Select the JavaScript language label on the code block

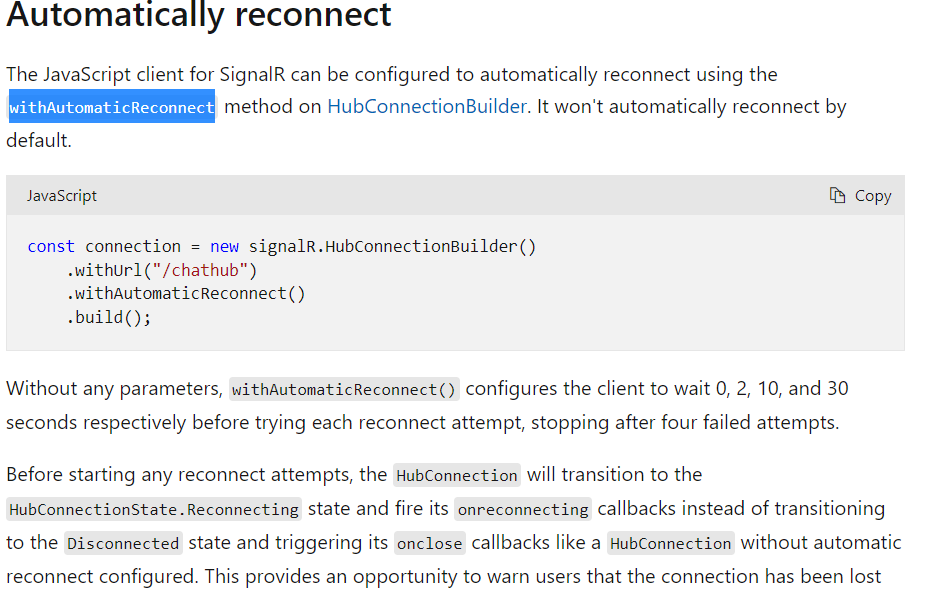[x=61, y=195]
